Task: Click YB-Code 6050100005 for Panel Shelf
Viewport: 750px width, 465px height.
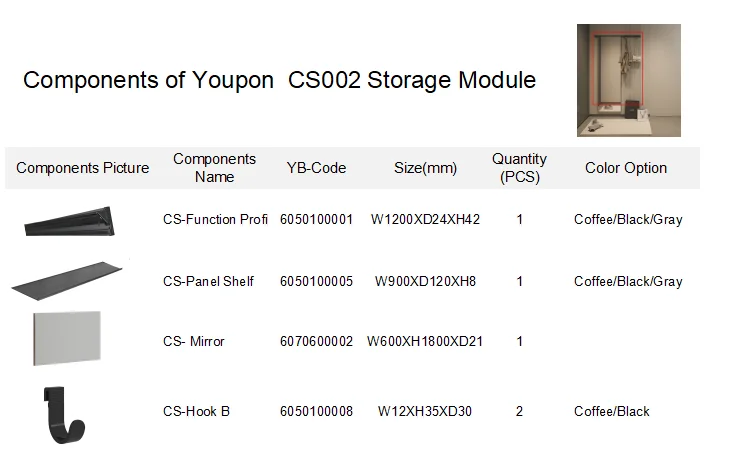Action: pos(316,281)
